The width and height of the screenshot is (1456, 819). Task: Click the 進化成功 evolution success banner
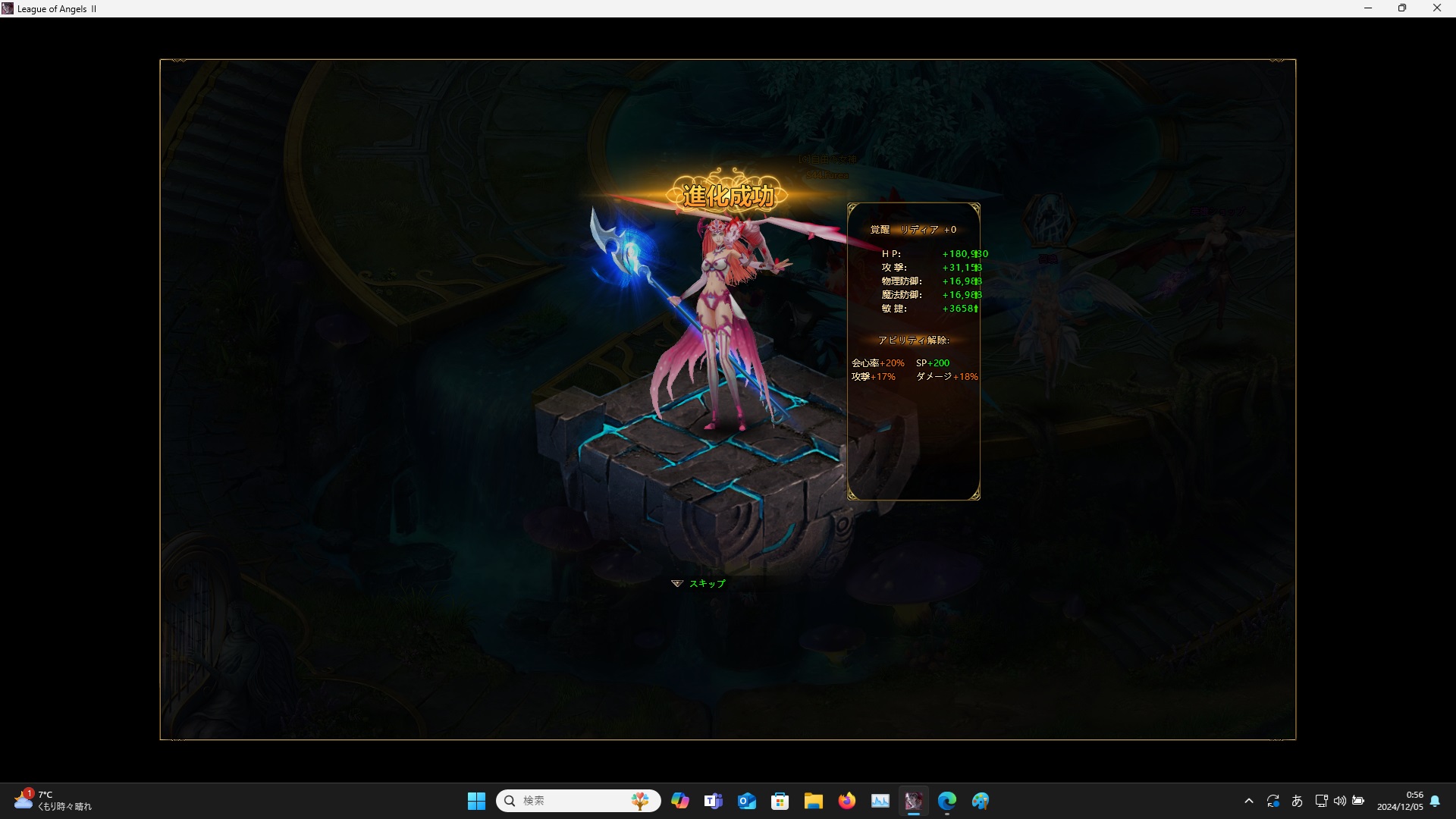coord(728,196)
